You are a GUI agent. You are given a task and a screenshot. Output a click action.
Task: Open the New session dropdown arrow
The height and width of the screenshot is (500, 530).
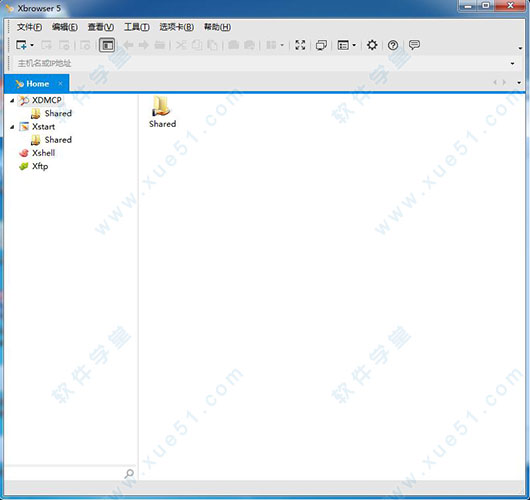[32, 45]
